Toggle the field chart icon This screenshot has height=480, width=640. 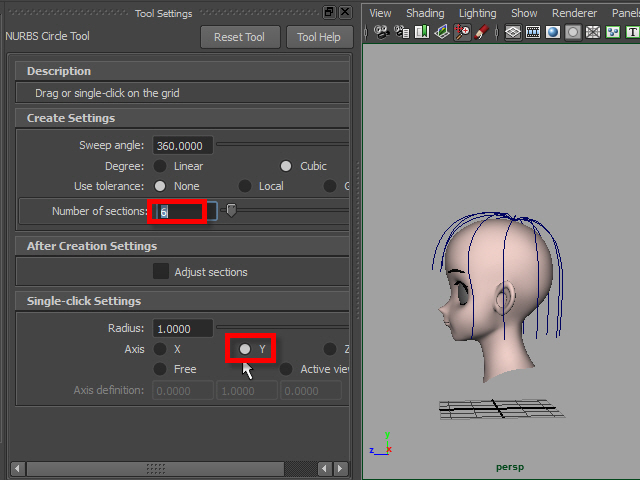(593, 32)
